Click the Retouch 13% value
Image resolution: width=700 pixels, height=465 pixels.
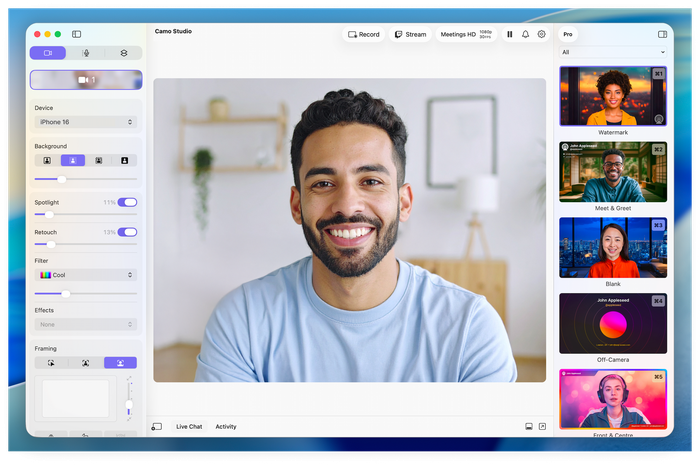[109, 232]
